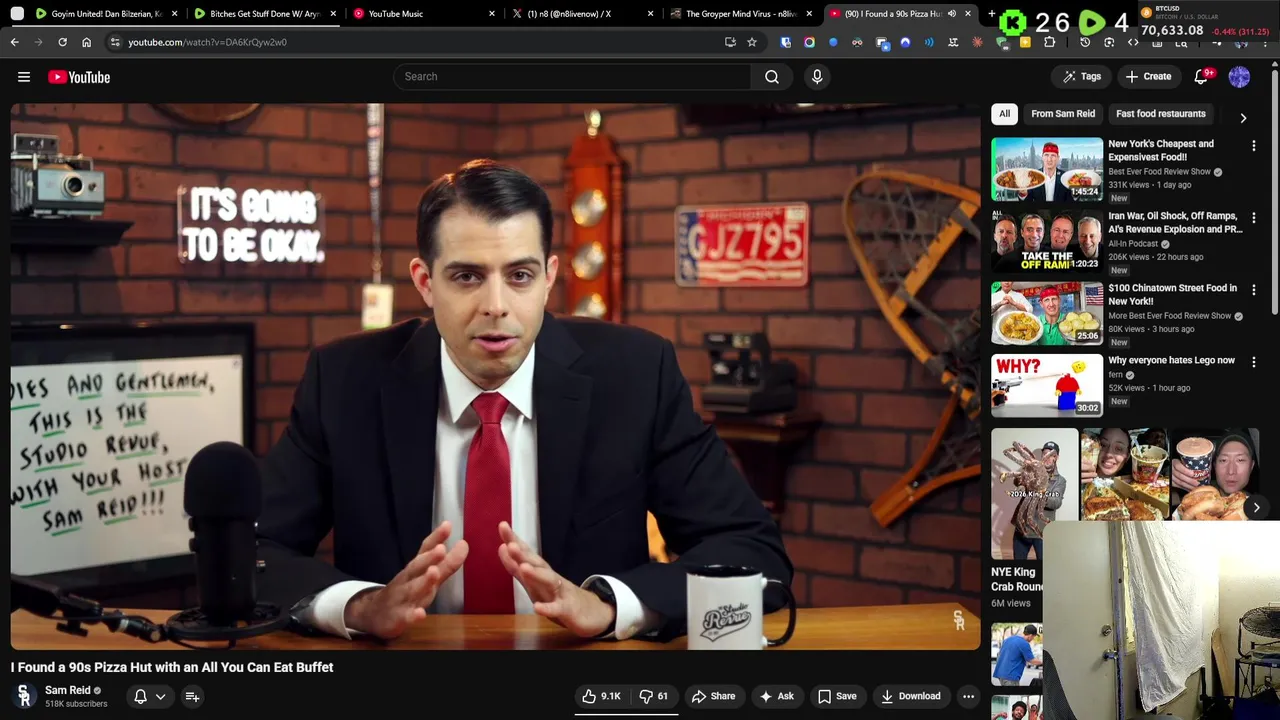Save the video to a playlist
1280x720 pixels.
point(837,696)
